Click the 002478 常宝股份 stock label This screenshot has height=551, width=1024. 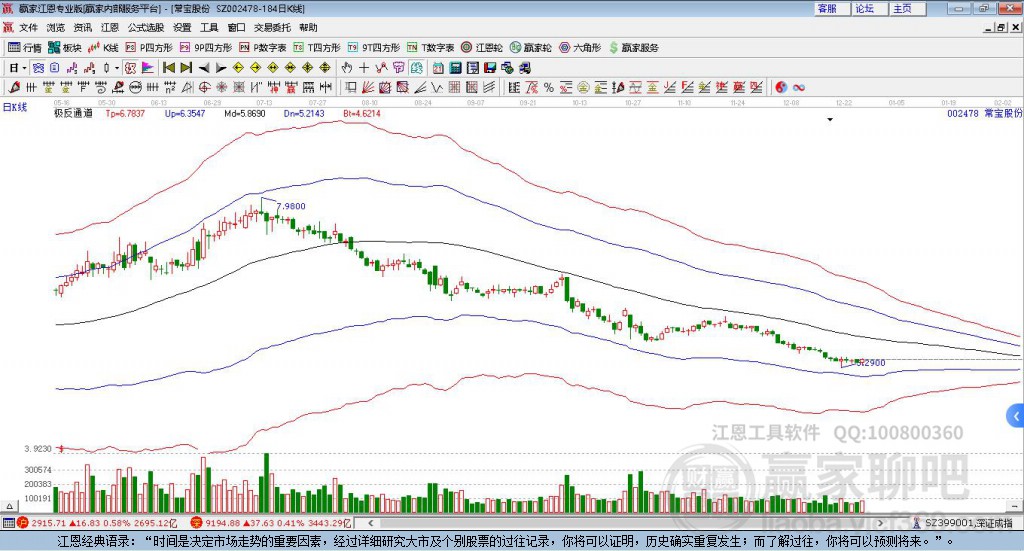tap(984, 113)
